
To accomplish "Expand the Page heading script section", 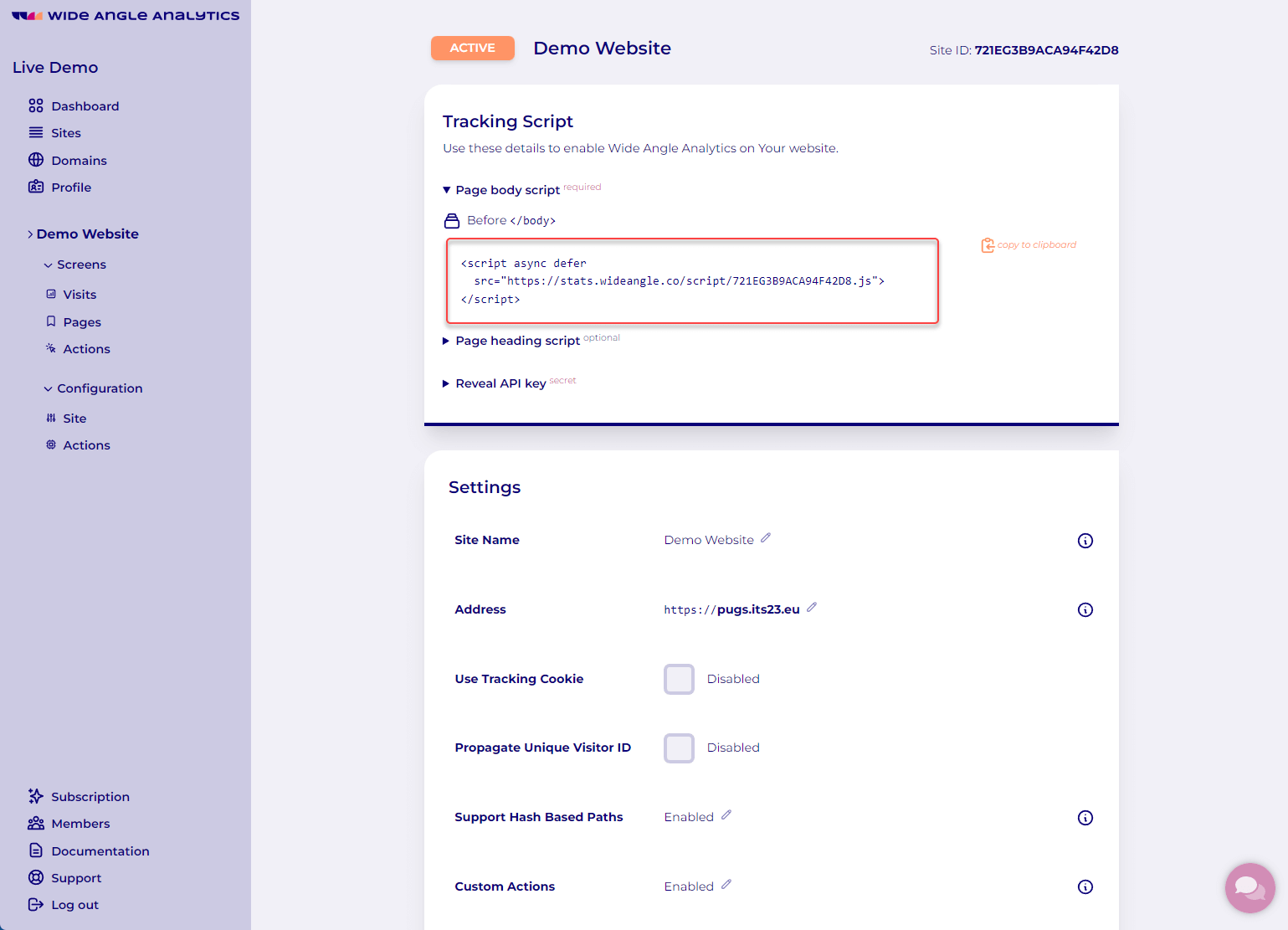I will tap(512, 341).
